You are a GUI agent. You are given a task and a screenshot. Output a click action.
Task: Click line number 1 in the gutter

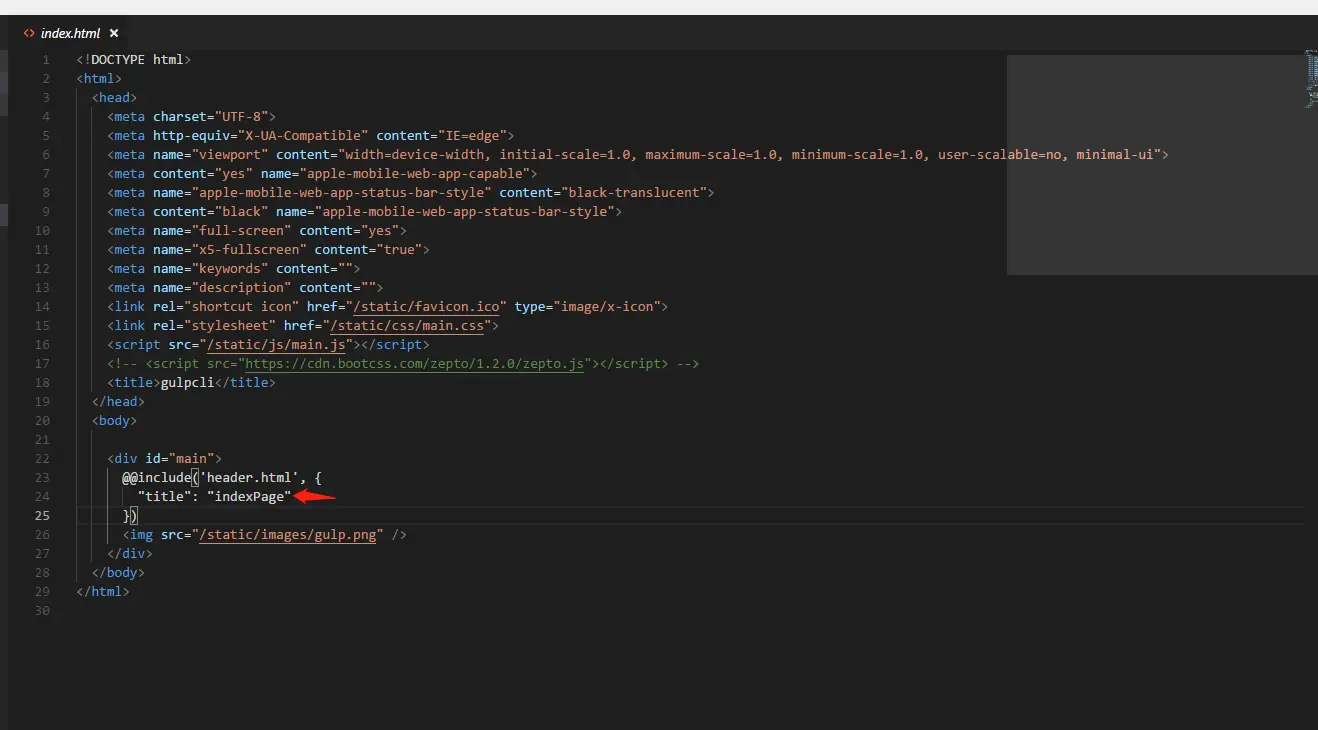click(x=46, y=59)
